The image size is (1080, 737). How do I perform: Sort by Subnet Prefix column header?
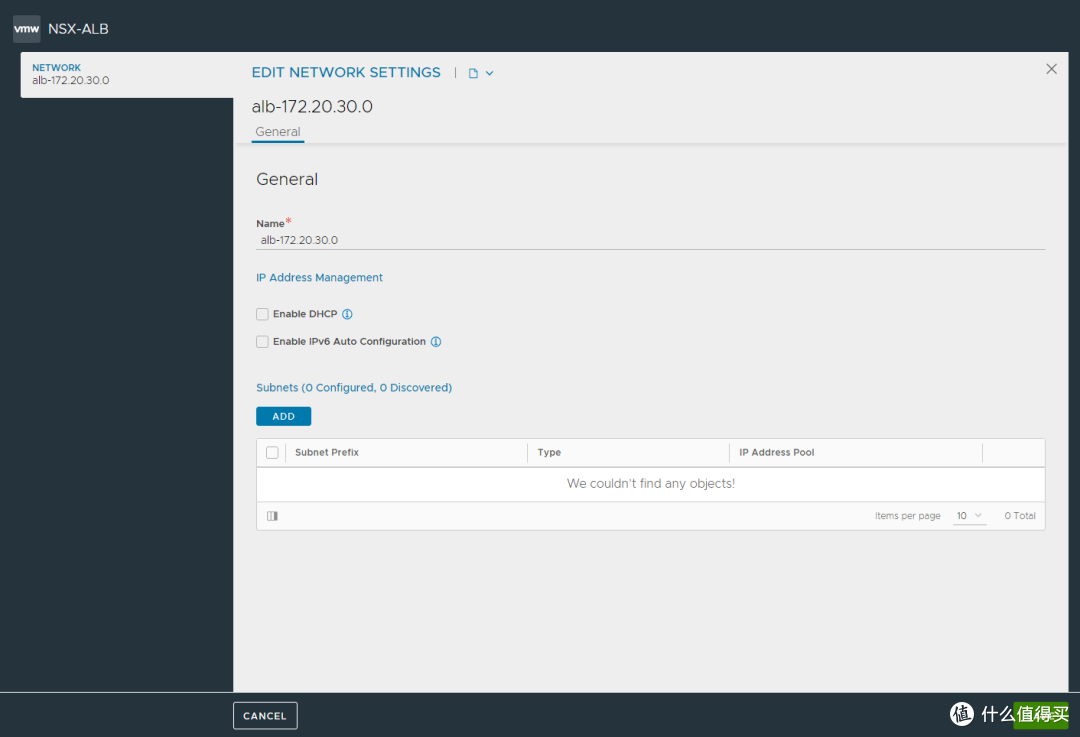326,453
